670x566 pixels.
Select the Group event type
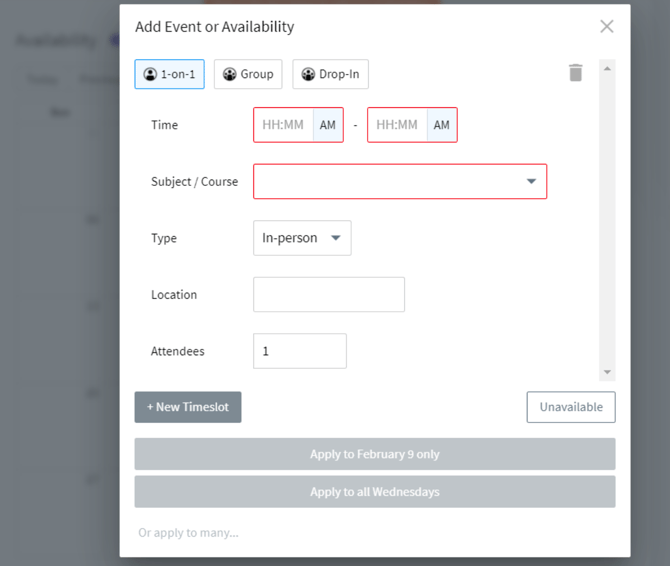point(248,74)
